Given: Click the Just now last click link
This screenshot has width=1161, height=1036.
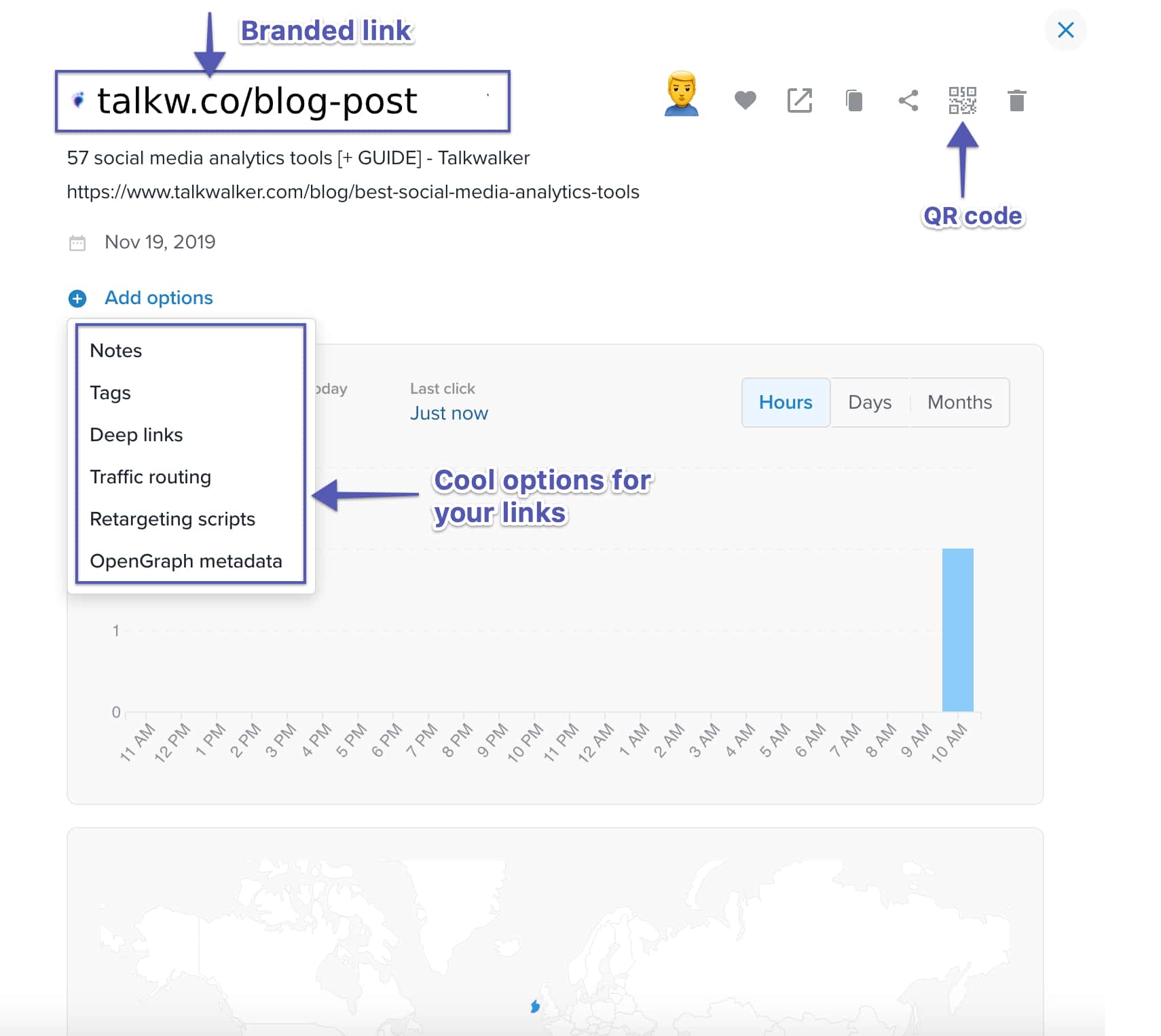Looking at the screenshot, I should (449, 413).
